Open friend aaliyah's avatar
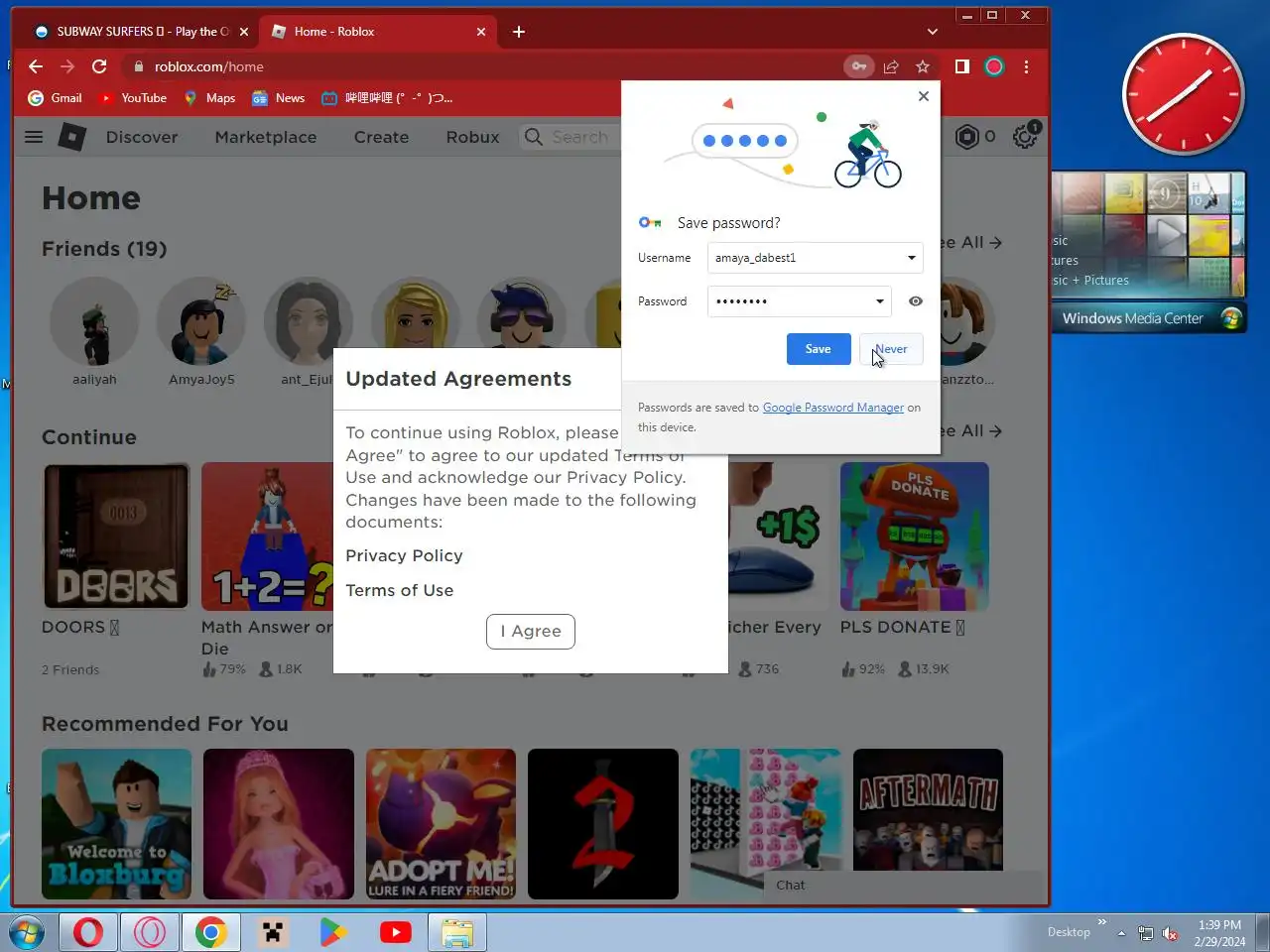This screenshot has height=952, width=1270. pyautogui.click(x=94, y=321)
